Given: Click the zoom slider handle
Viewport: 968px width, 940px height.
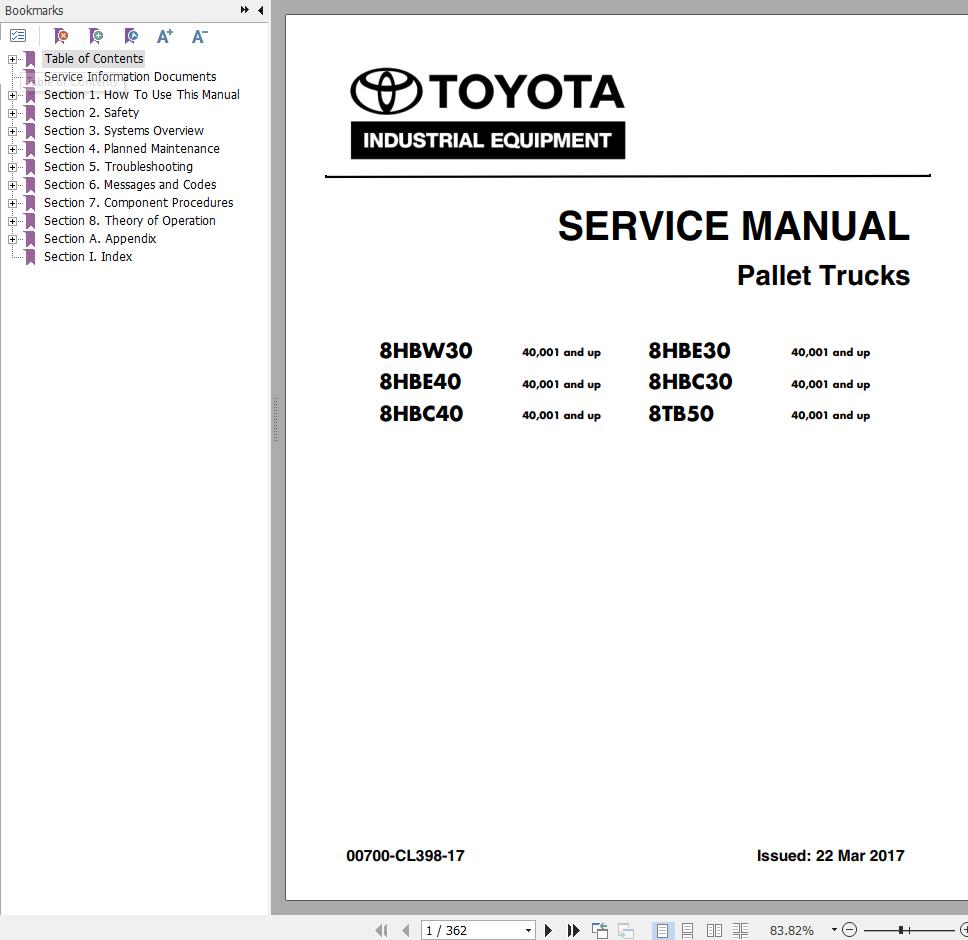Looking at the screenshot, I should [x=901, y=930].
